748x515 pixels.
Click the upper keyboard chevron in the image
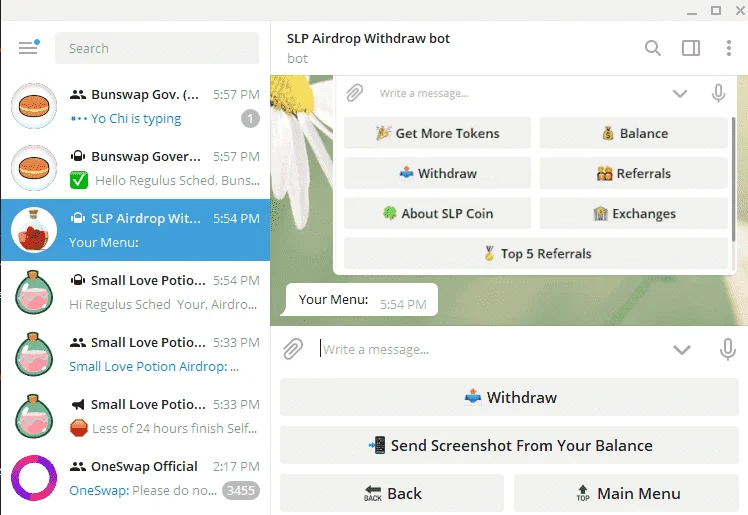pos(680,93)
